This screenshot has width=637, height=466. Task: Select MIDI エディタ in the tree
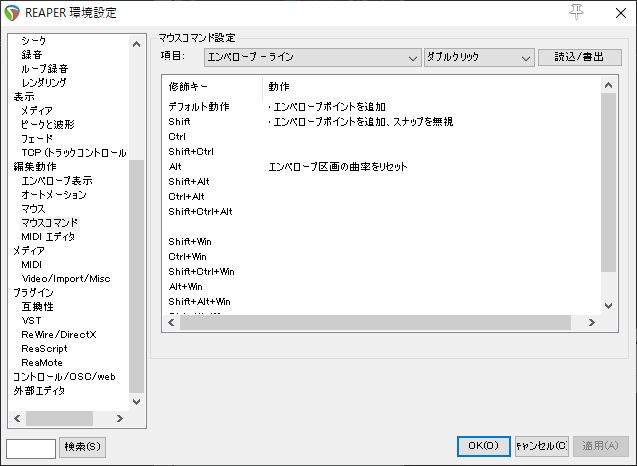coord(48,236)
